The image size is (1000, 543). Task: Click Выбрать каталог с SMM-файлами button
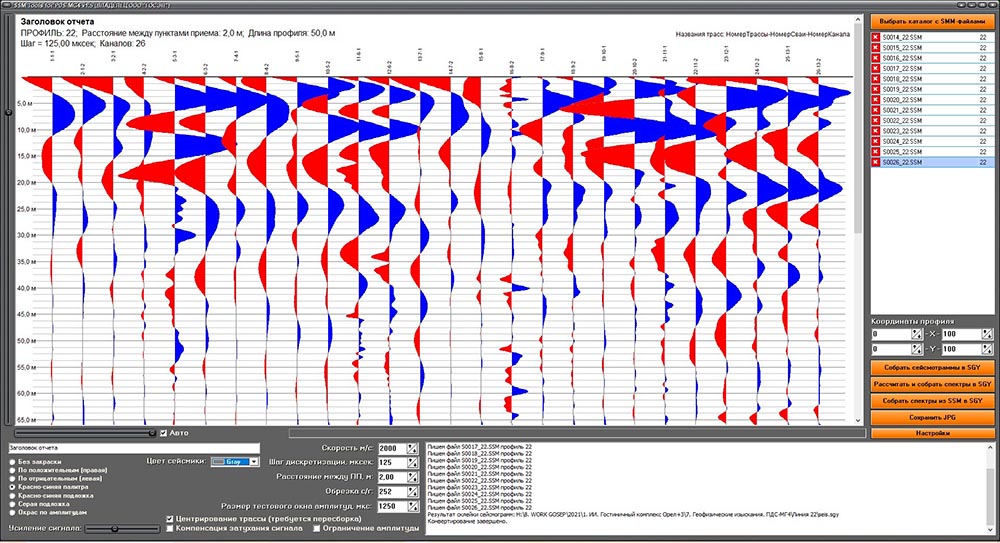tap(932, 21)
